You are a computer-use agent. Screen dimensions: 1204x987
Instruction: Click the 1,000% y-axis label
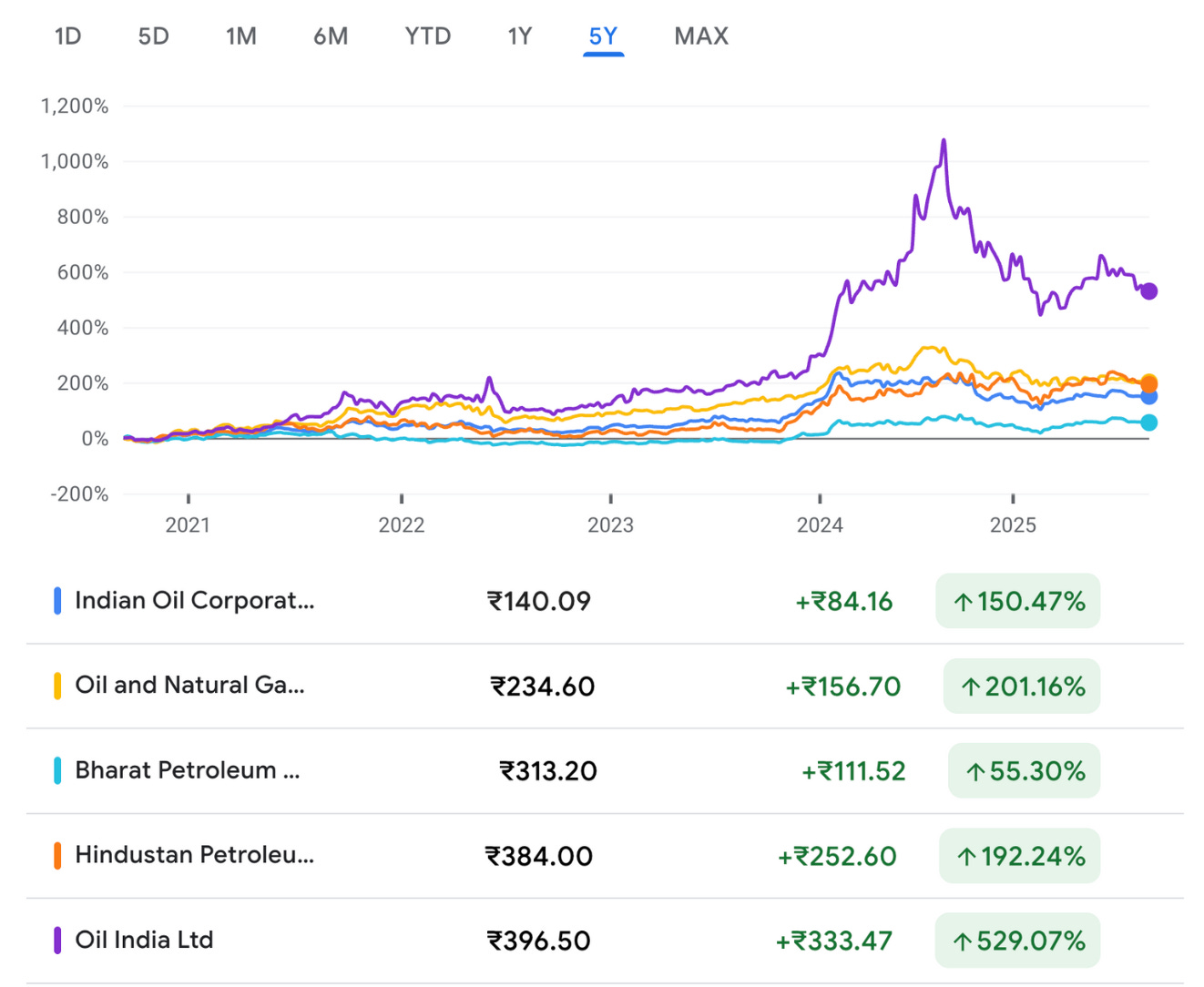pos(75,162)
